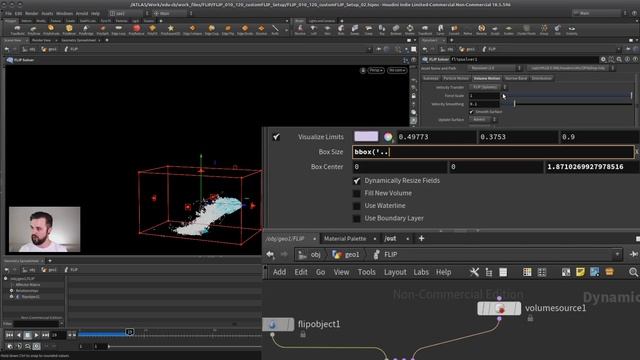Switch to the /out network tab
Viewport: 640px width, 360px height.
tap(390, 238)
